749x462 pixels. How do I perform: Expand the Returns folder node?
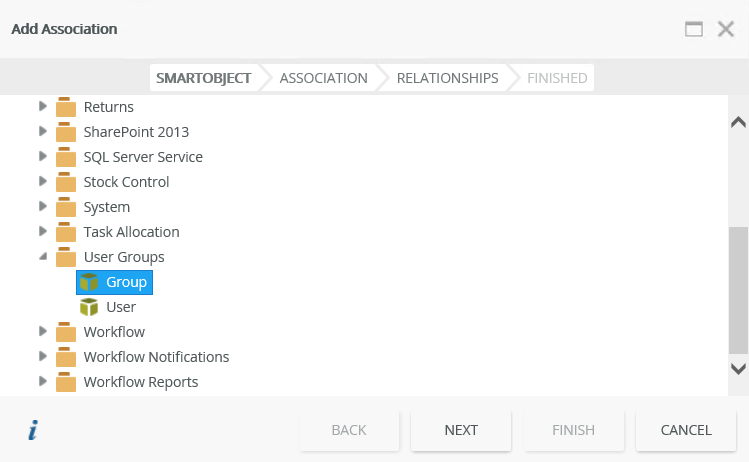pos(42,106)
